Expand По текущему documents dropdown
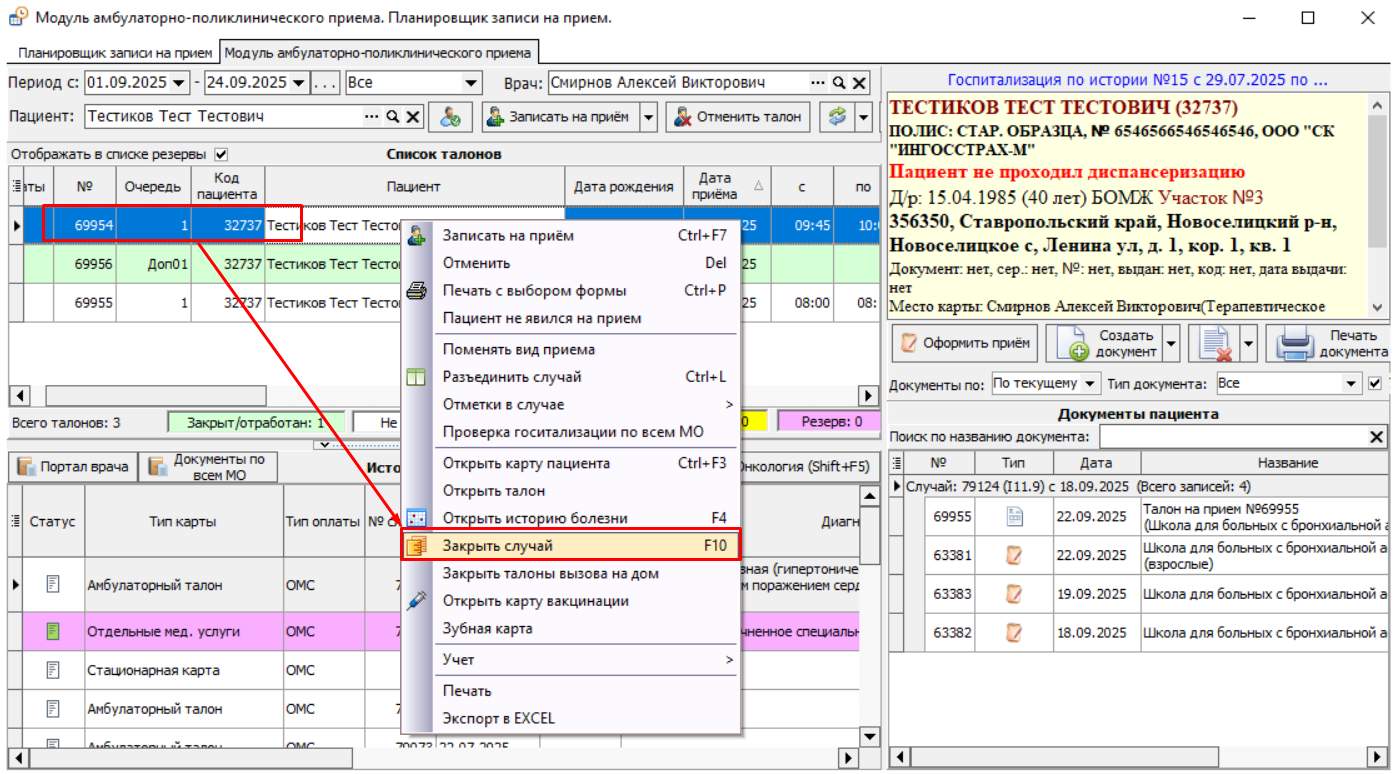This screenshot has width=1399, height=774. coord(1090,383)
